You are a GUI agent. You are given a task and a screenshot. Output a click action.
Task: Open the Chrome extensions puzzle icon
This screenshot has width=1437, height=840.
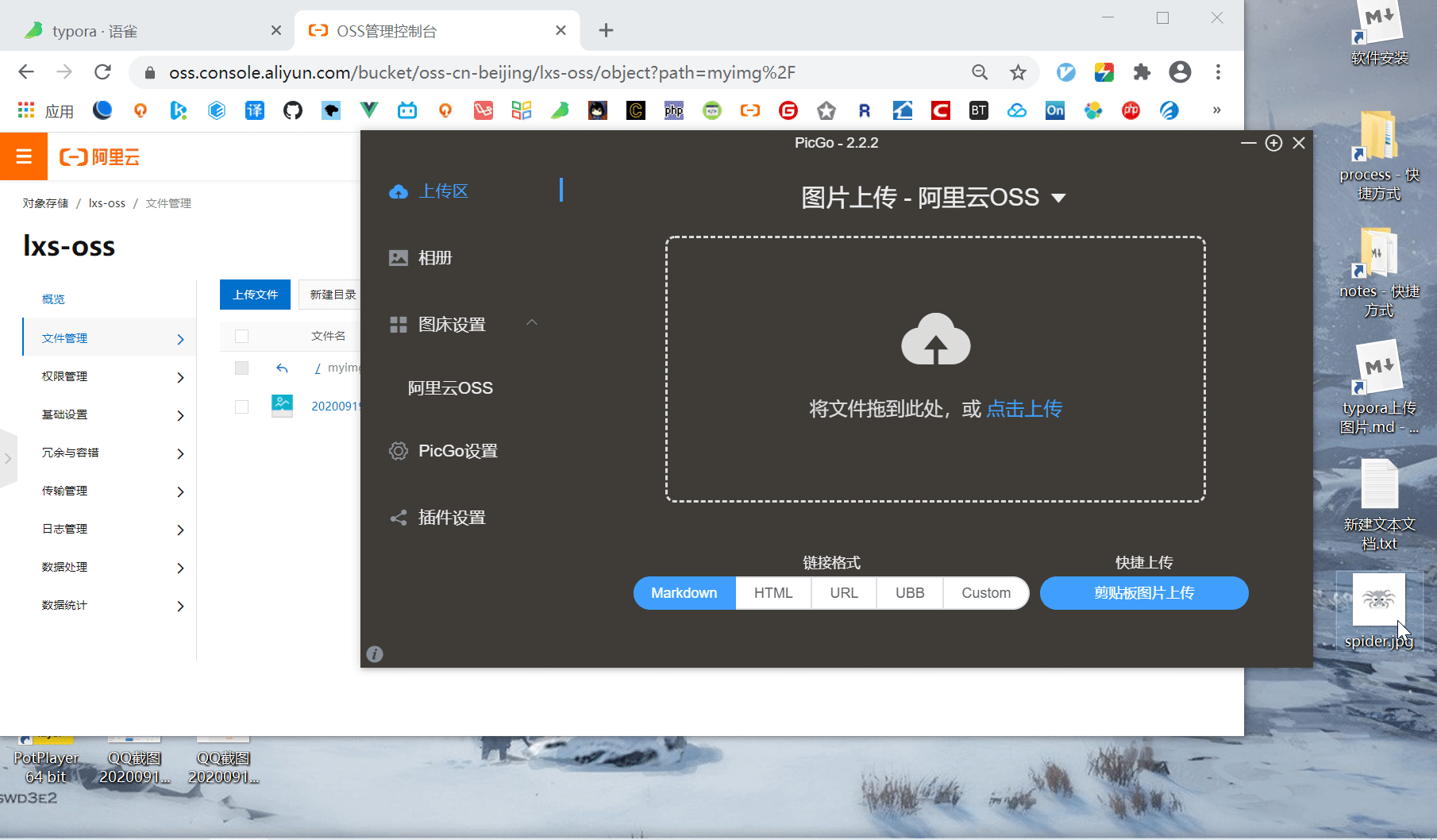(1142, 72)
